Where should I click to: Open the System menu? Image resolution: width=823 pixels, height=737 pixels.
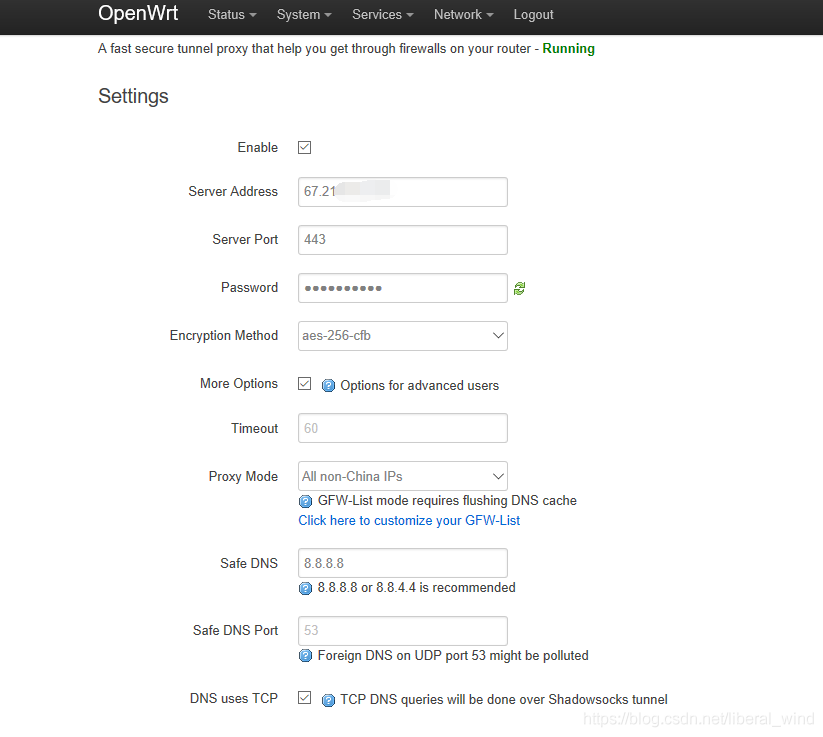click(x=304, y=15)
